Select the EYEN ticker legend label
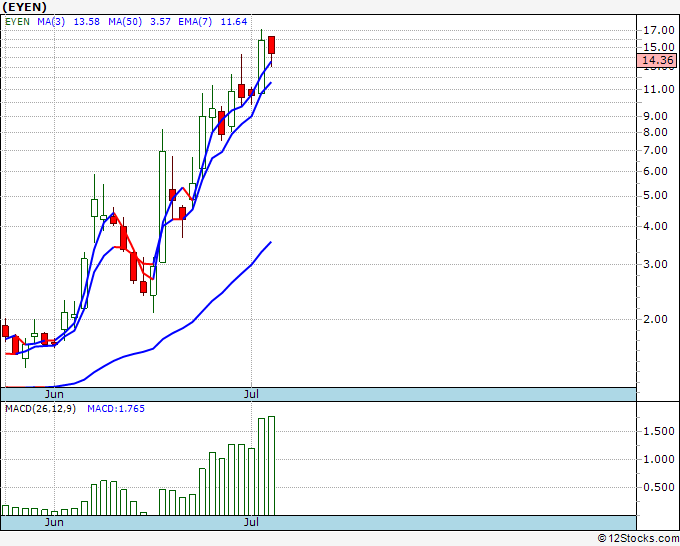The height and width of the screenshot is (546, 680). click(17, 22)
